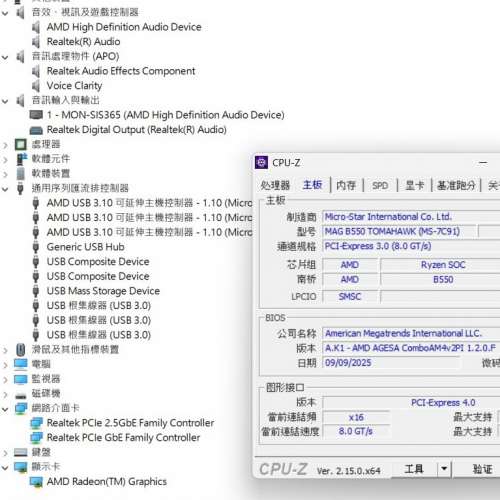This screenshot has width=500, height=500.
Task: Open the 基准跑分 tab in CPU-Z
Action: 456,185
